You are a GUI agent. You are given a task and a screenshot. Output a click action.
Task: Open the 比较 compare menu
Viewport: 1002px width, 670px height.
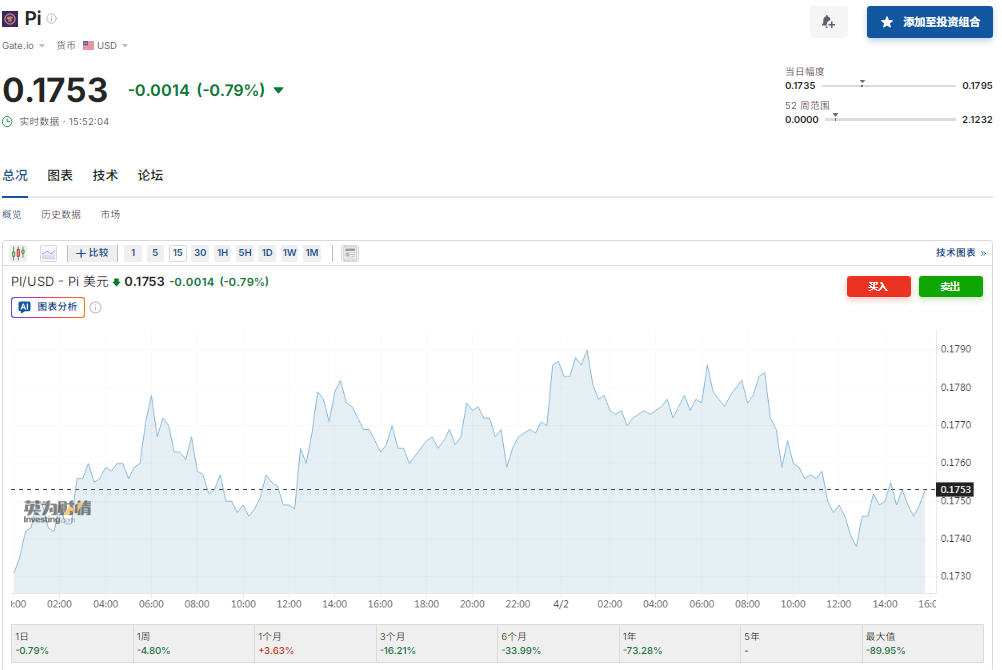click(x=92, y=253)
